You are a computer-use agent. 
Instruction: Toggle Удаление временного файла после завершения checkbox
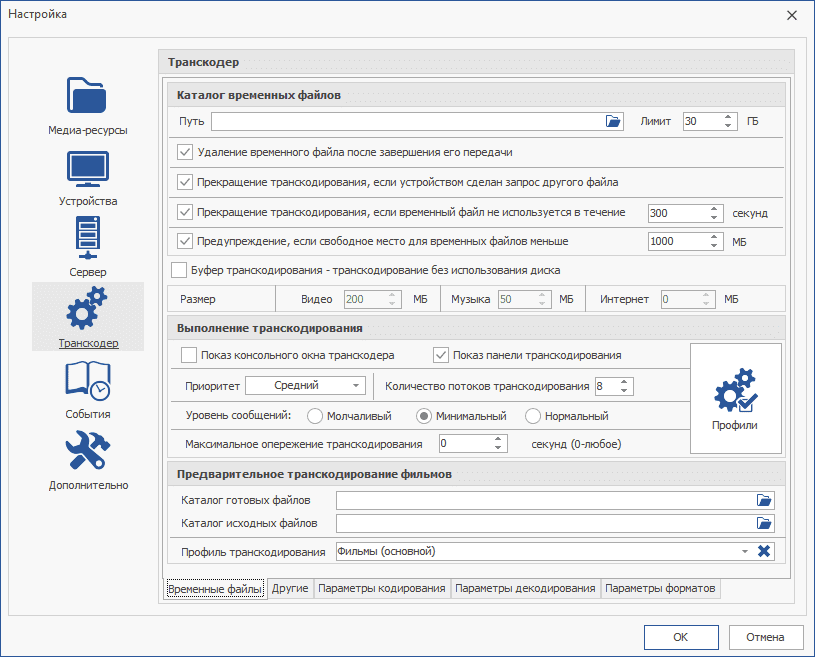tap(185, 152)
